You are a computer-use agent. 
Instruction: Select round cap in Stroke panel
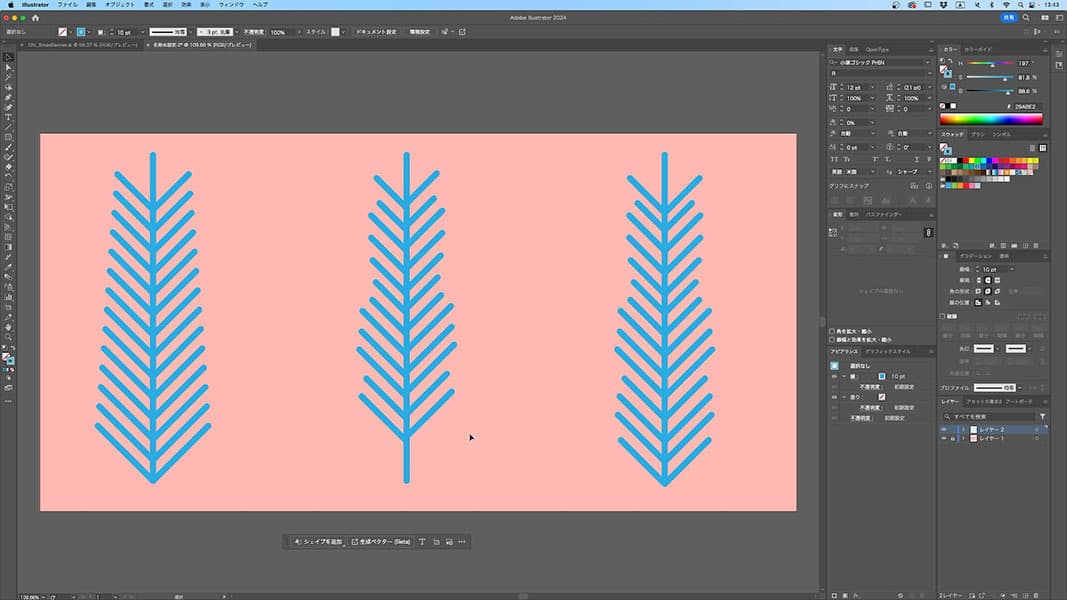[988, 280]
